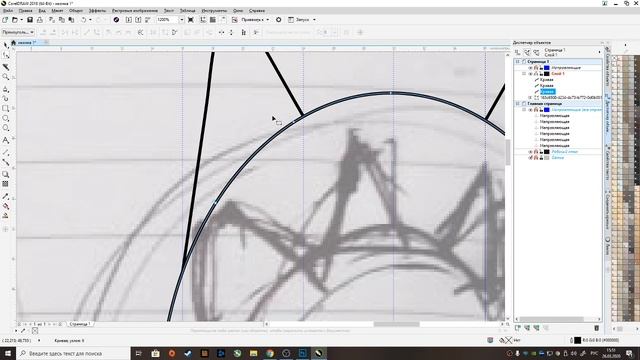Select the Transparency tool
The width and height of the screenshot is (640, 360).
pyautogui.click(x=5, y=184)
